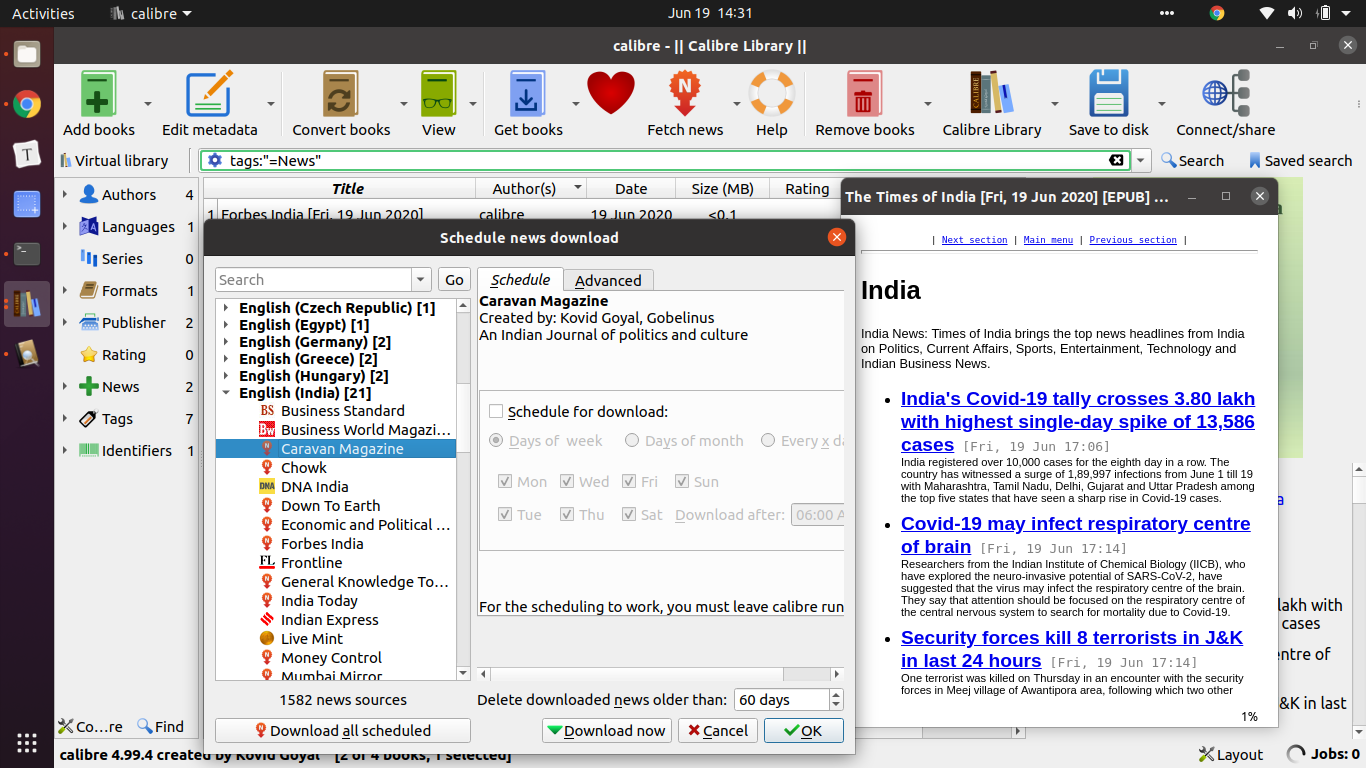Open the Typora text editor dock icon

tap(27, 154)
